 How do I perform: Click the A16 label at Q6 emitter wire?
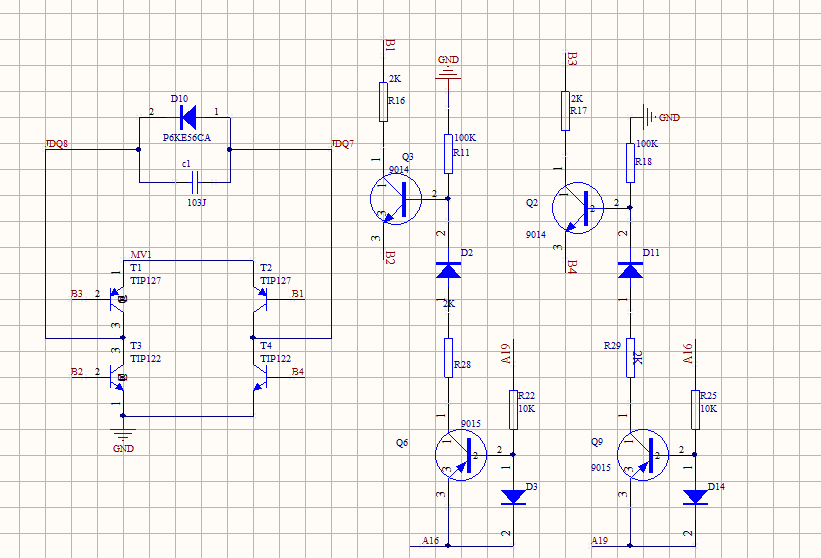pos(430,541)
